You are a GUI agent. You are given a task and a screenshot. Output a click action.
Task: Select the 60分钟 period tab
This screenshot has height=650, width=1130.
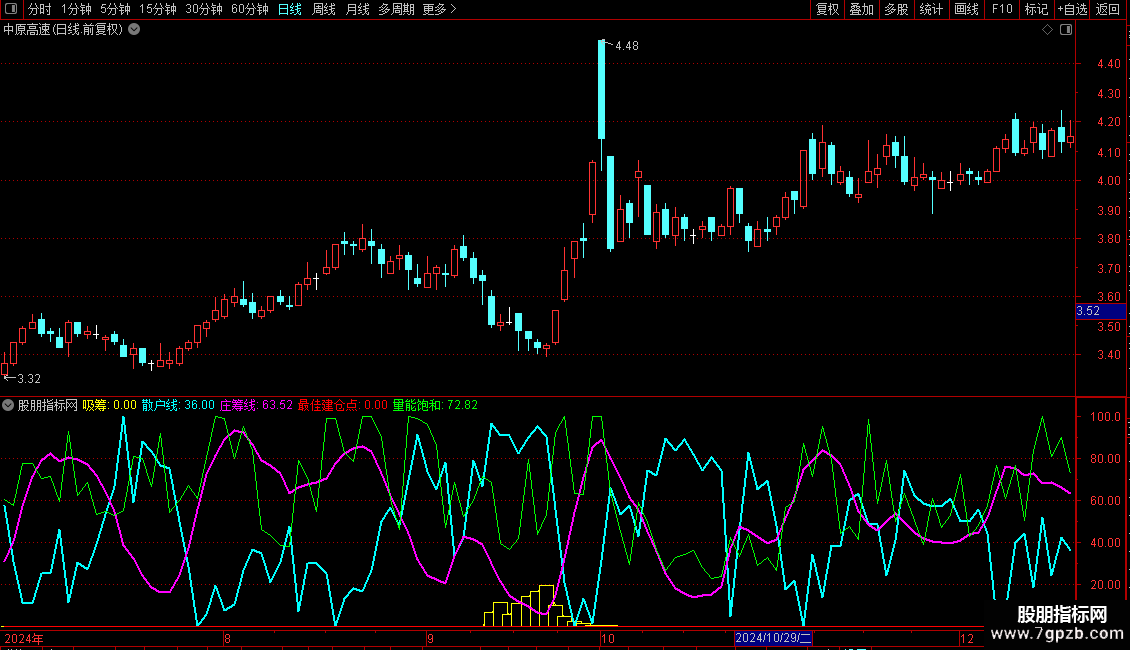pos(249,9)
